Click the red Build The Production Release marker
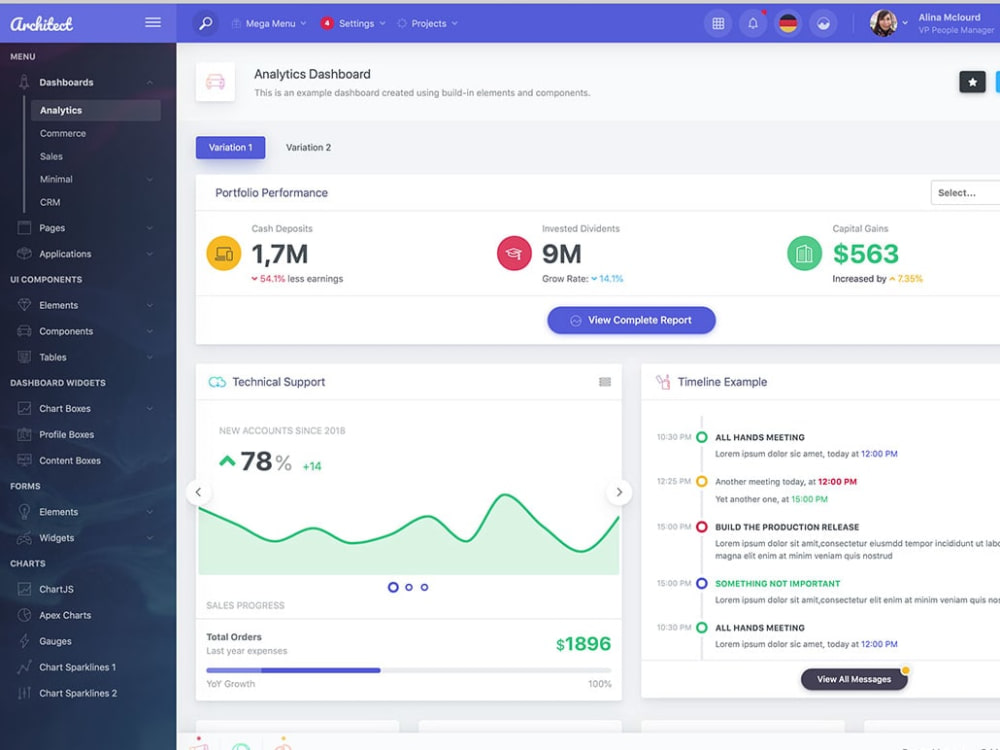Screen dimensions: 1000x750 [702, 527]
